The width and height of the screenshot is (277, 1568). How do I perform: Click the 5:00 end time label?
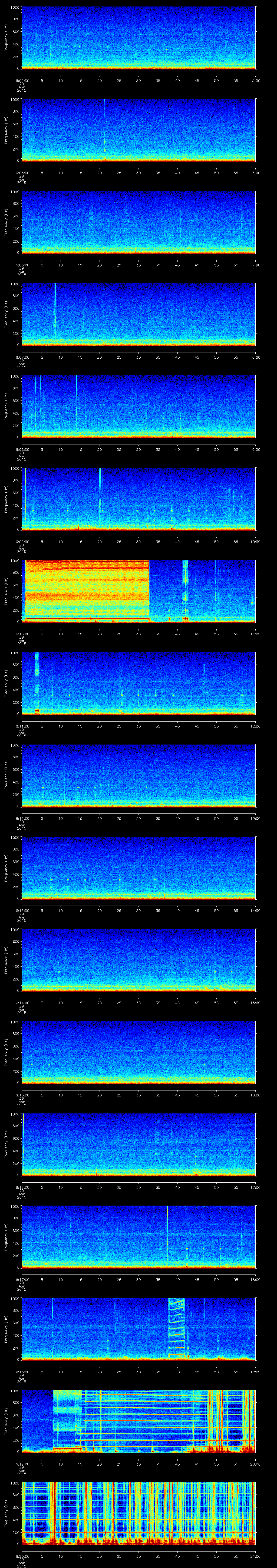coord(256,80)
